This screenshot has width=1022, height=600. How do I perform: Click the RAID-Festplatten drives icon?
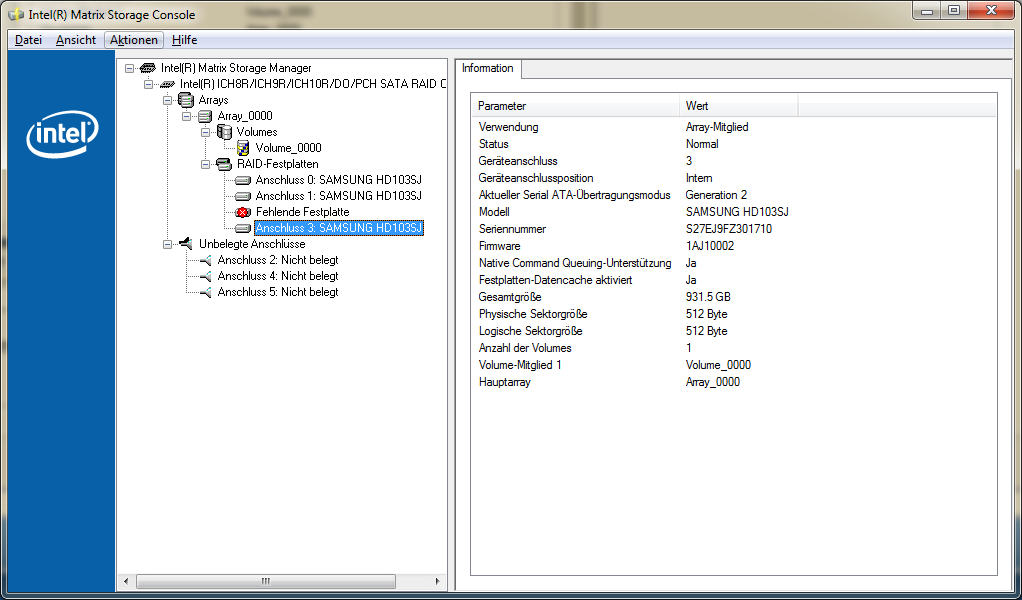tap(224, 164)
